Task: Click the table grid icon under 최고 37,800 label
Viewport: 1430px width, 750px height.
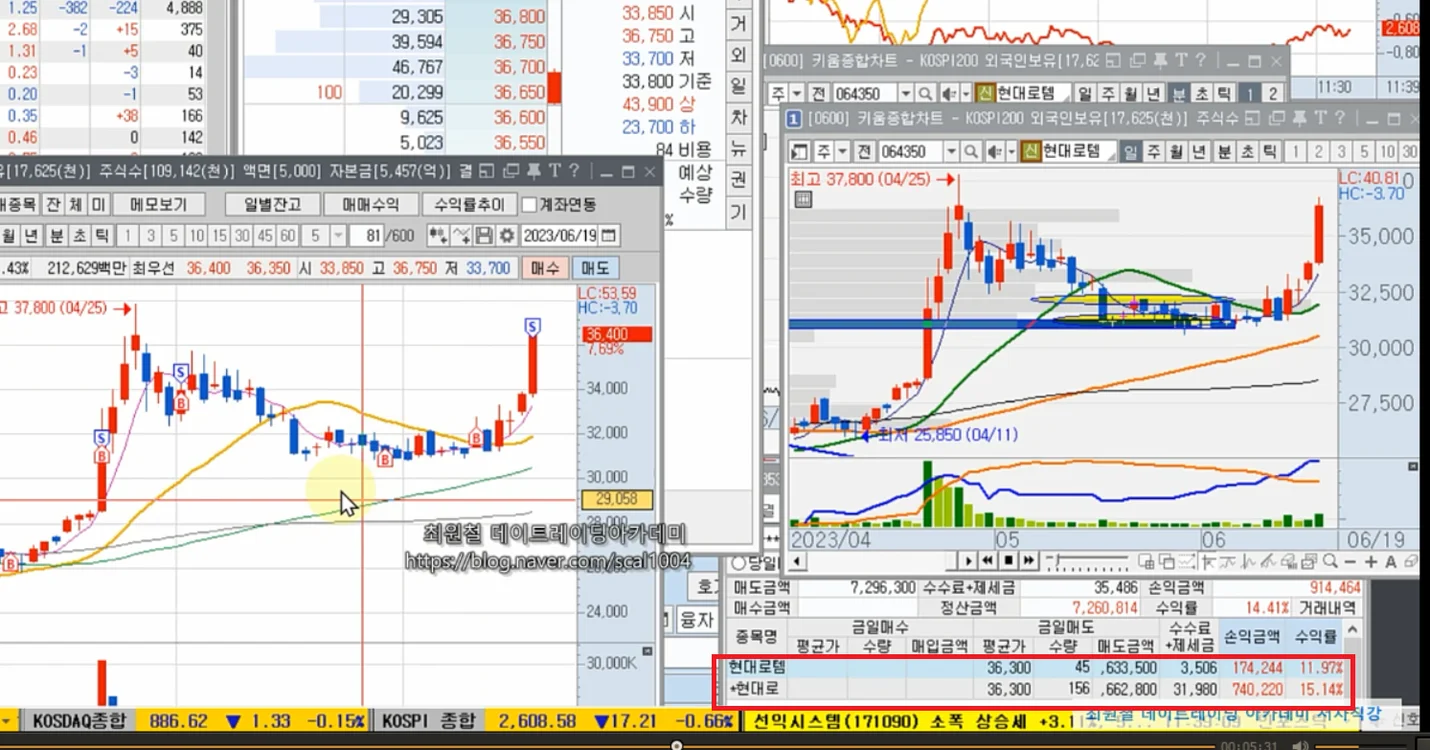Action: pyautogui.click(x=802, y=199)
